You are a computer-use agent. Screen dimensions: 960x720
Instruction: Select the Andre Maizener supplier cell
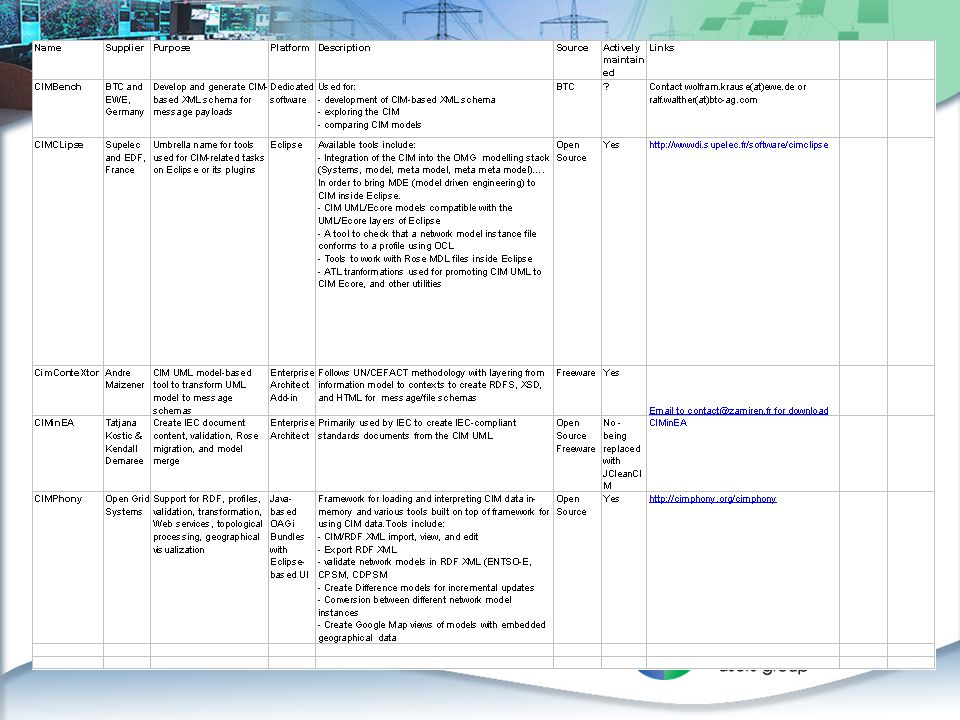click(x=127, y=391)
